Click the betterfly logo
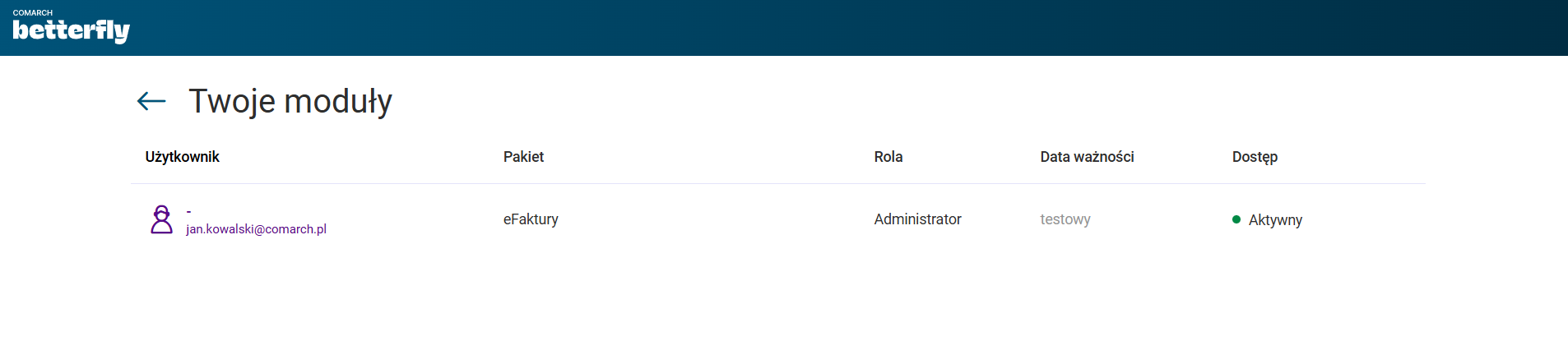Screen dimensions: 1568x350 pos(72,31)
